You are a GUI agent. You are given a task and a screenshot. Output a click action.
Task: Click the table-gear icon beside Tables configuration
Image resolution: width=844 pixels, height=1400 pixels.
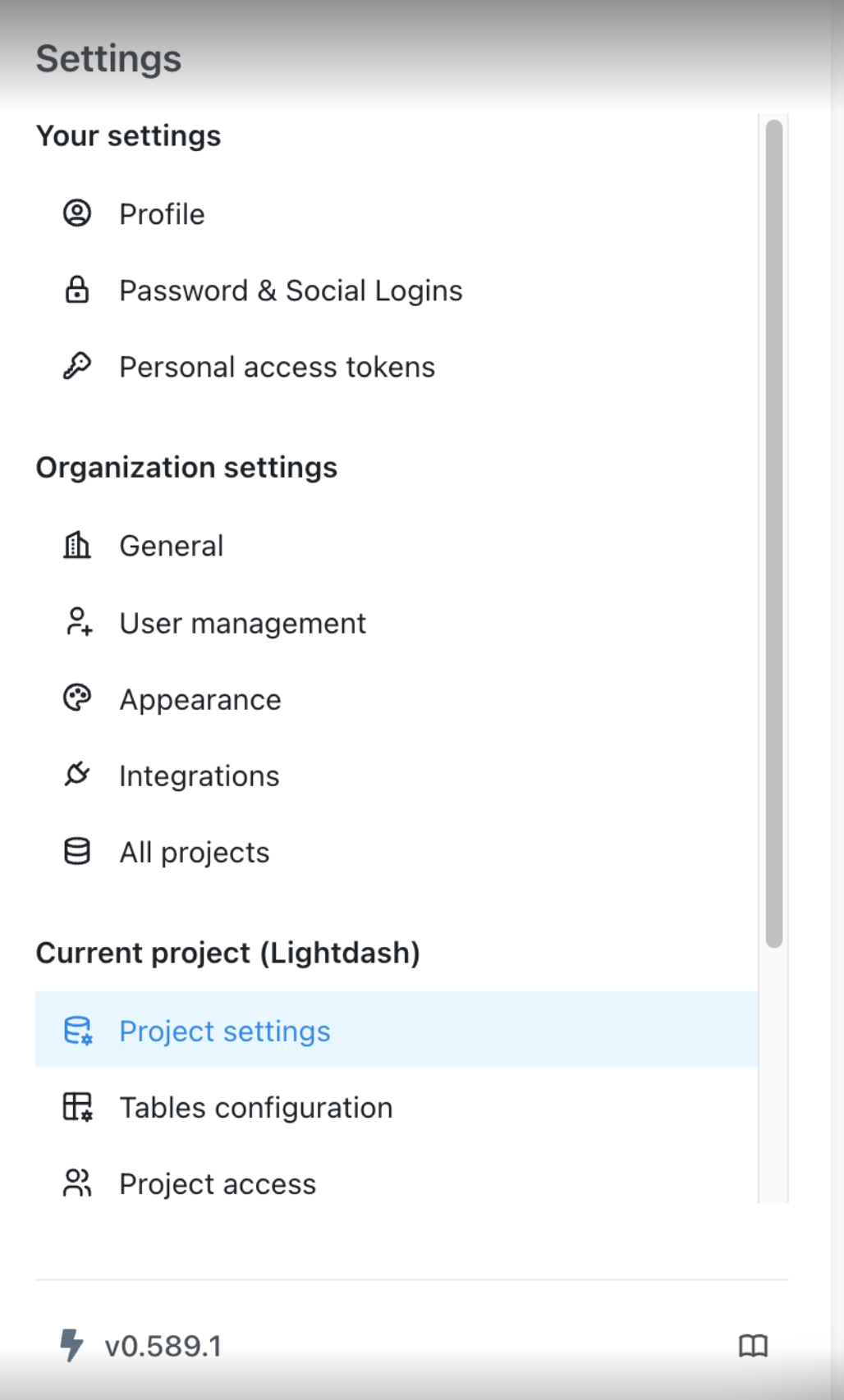77,1106
